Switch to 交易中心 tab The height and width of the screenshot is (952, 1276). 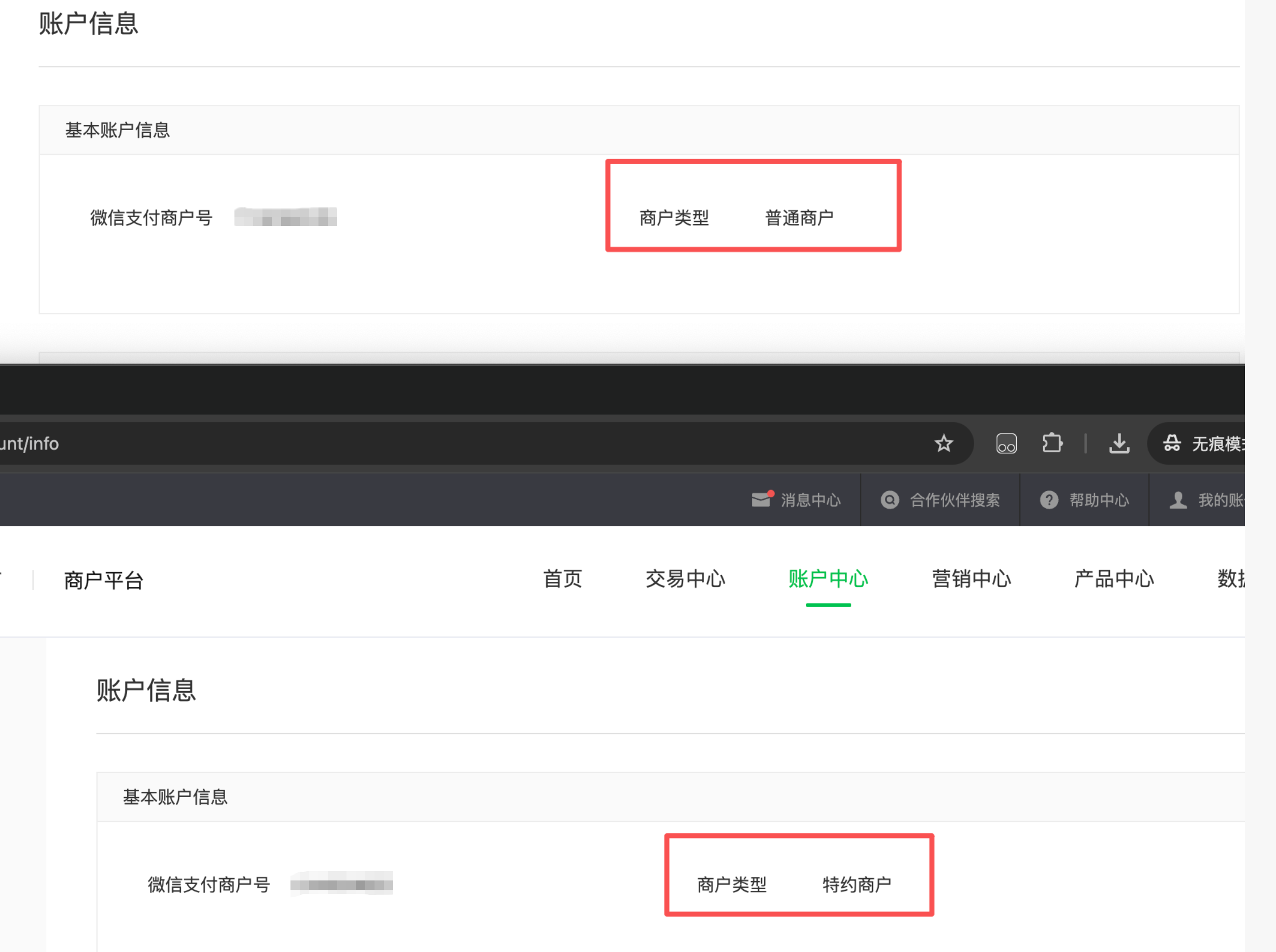point(685,579)
